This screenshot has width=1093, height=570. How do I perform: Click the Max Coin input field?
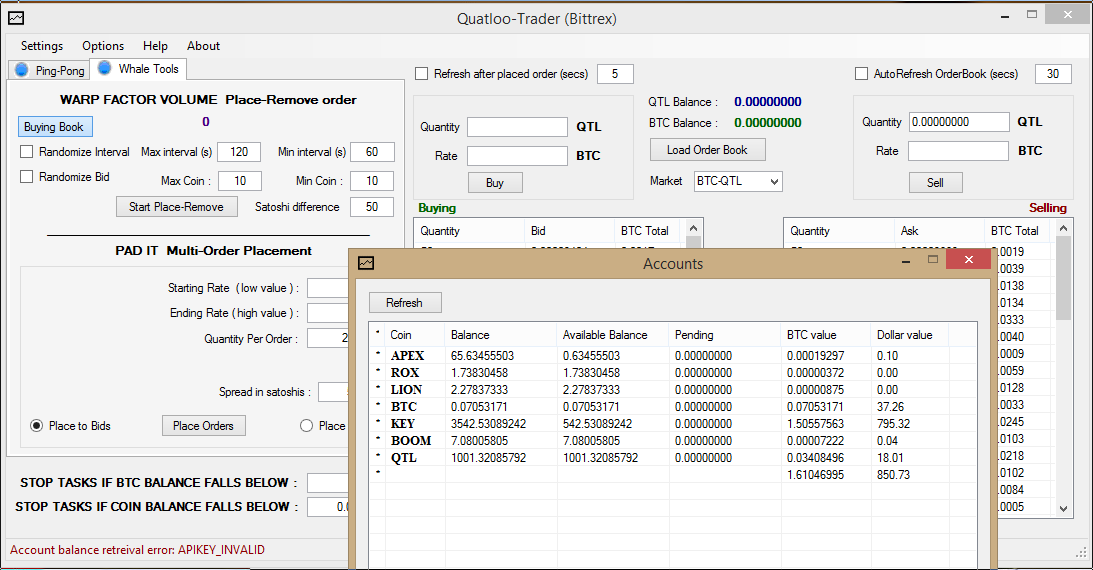[x=240, y=181]
